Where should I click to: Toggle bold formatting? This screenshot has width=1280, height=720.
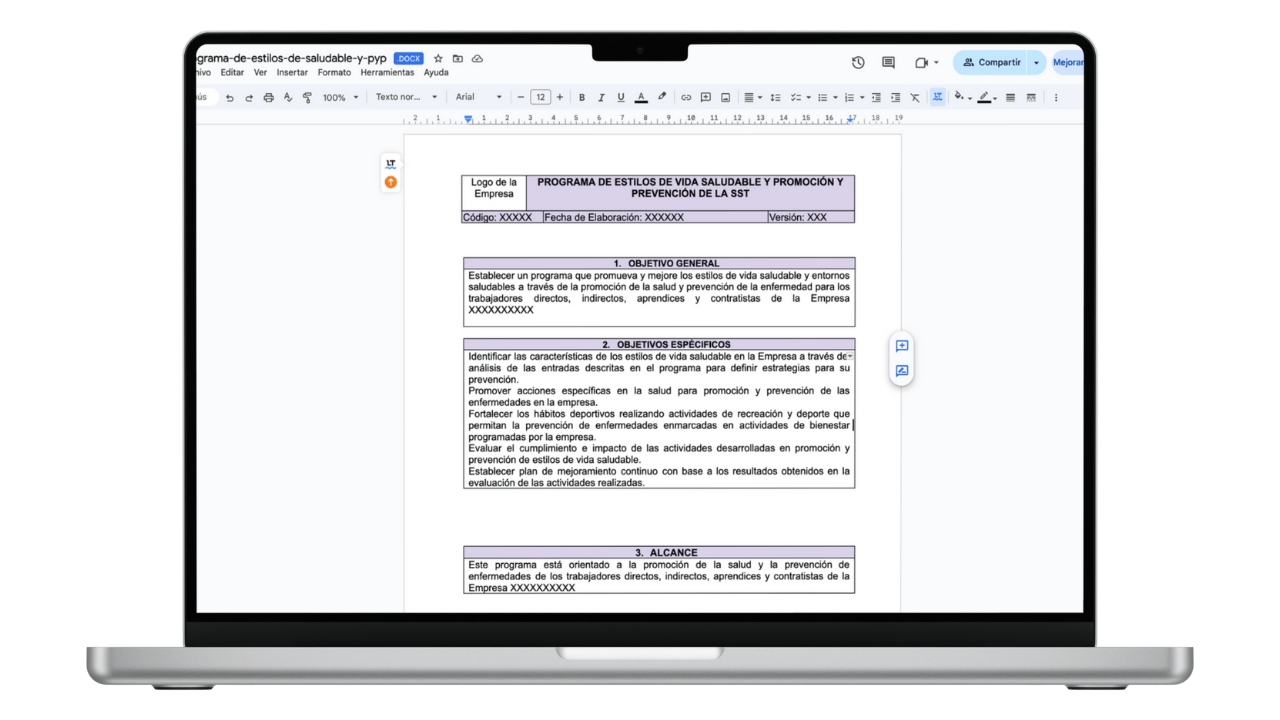pyautogui.click(x=582, y=97)
